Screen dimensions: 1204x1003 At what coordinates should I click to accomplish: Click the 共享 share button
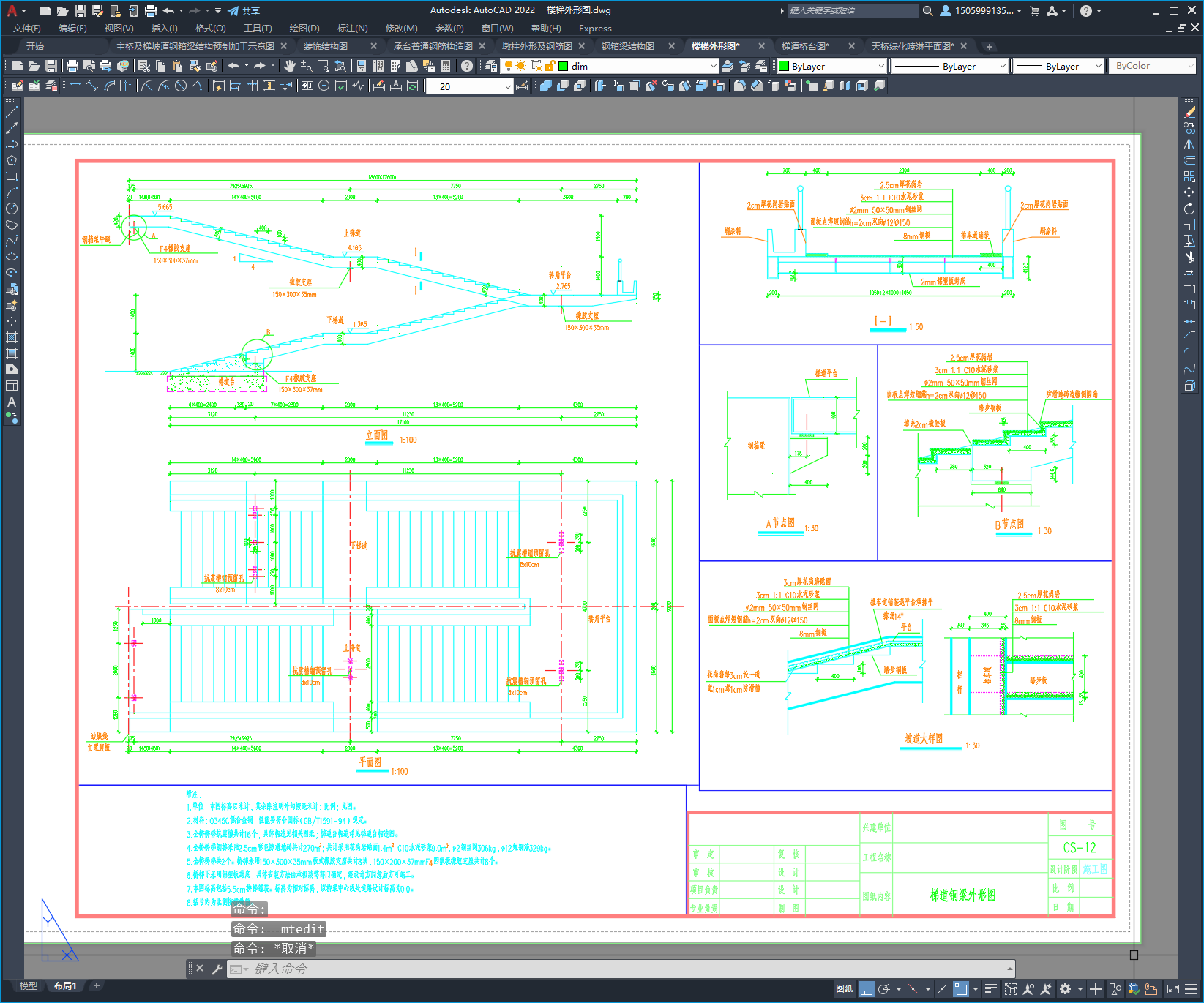244,11
